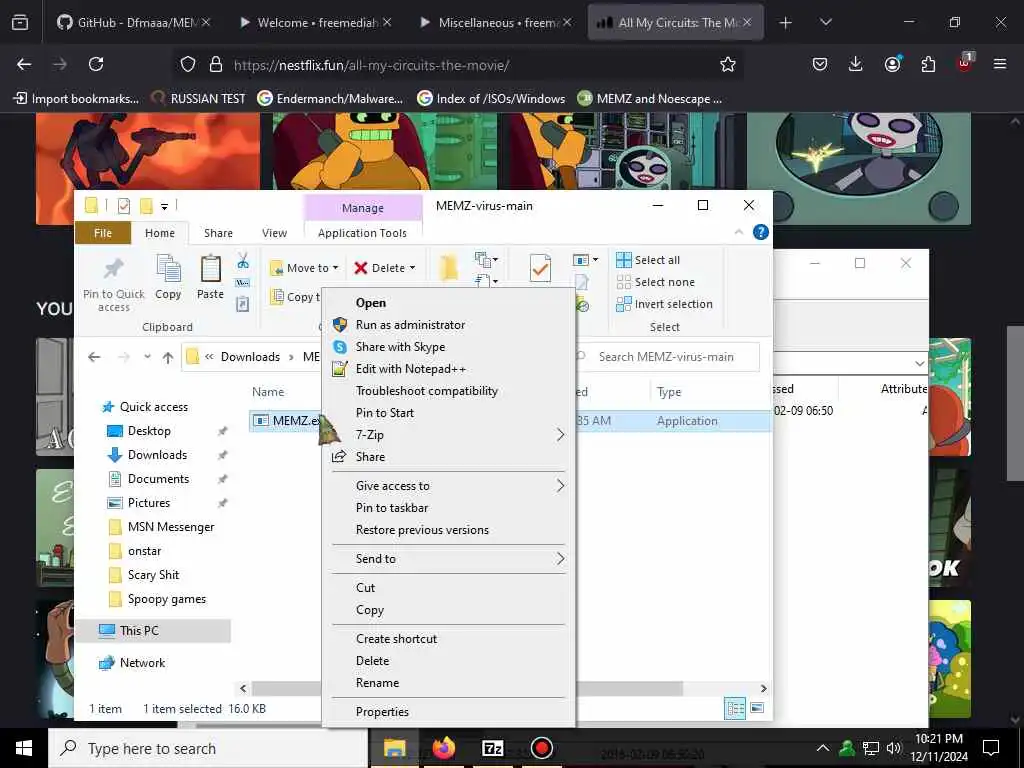
Task: Open RUSSIAN TEST bookmark
Action: 199,99
